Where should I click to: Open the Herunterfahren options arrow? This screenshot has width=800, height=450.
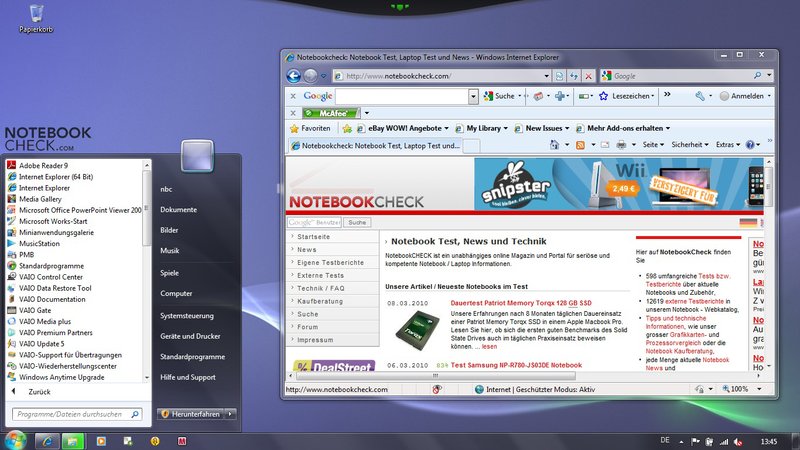[x=231, y=414]
